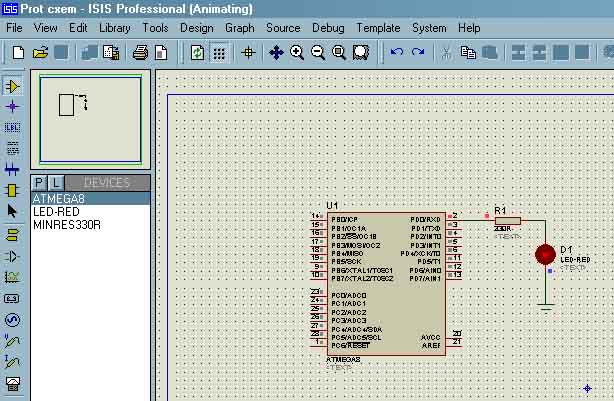Open design via the folder icon

click(40, 52)
